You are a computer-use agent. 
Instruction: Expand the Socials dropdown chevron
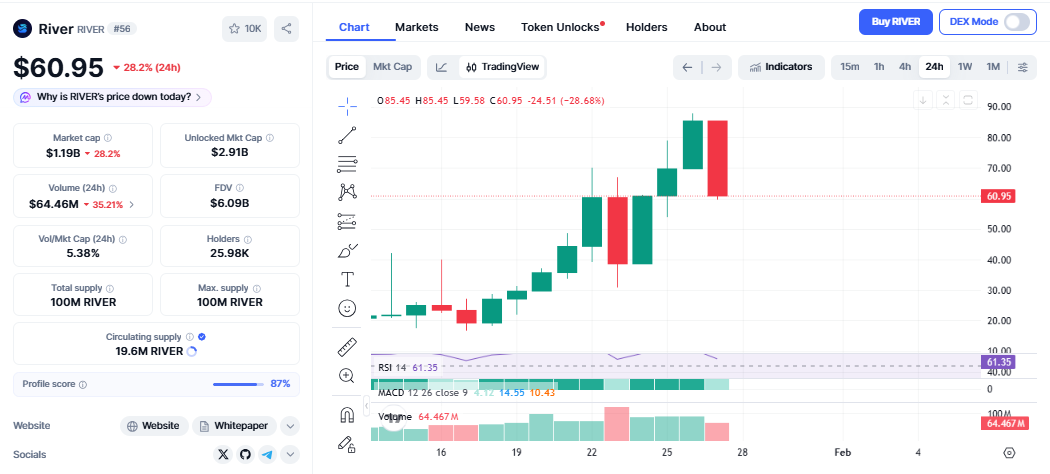point(290,454)
